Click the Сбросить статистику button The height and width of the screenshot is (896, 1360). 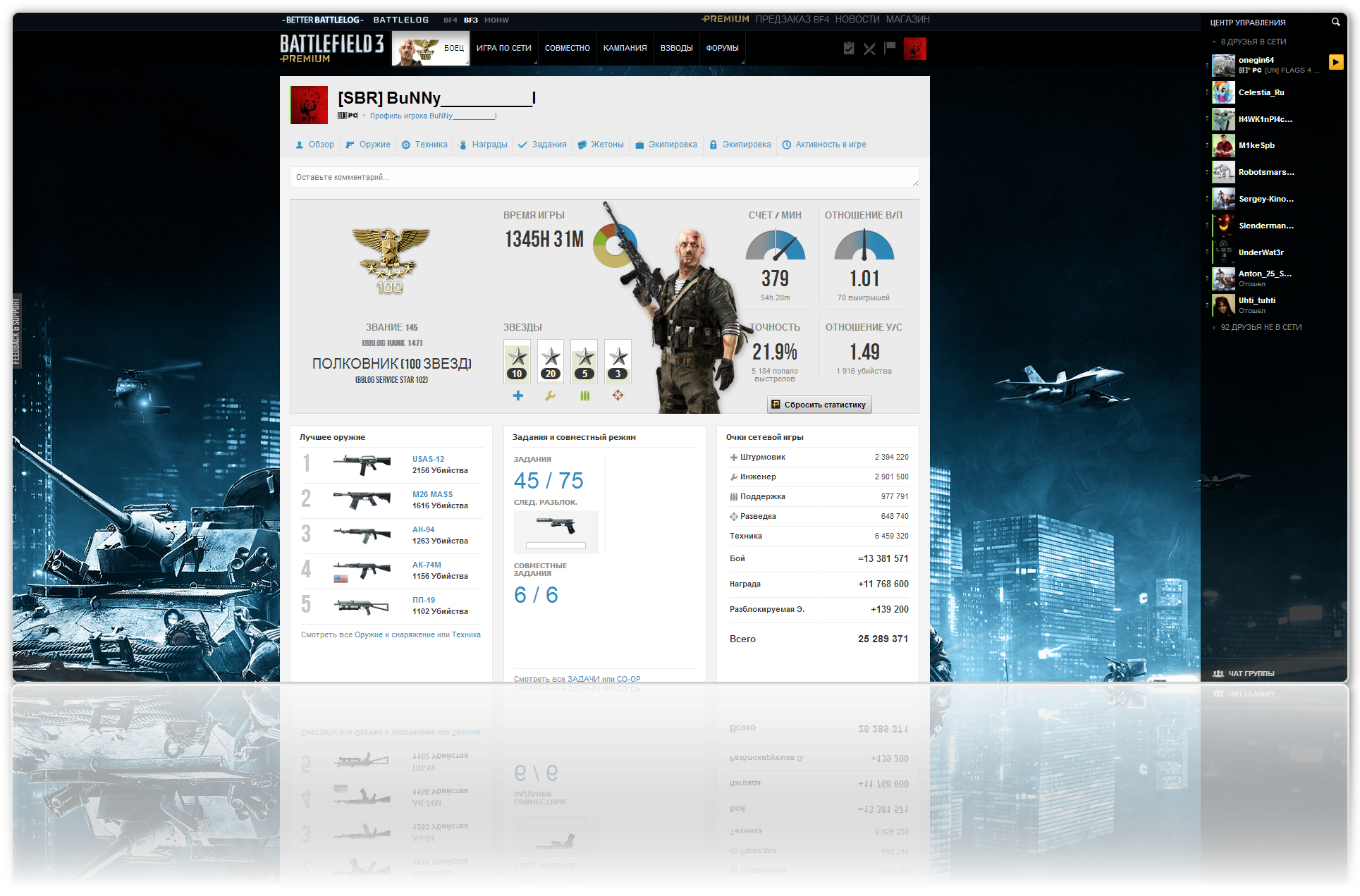coord(819,405)
